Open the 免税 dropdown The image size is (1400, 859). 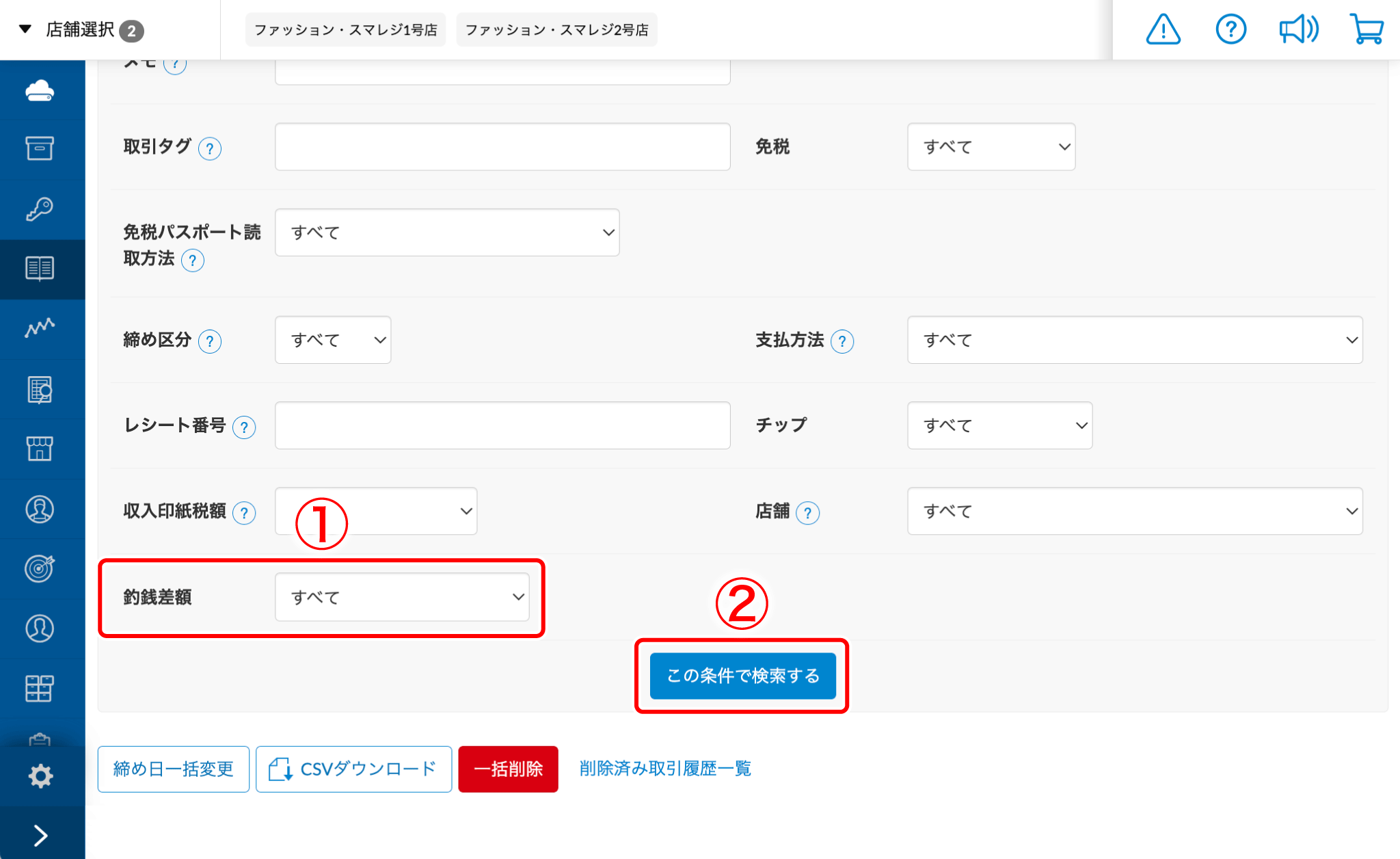point(991,146)
